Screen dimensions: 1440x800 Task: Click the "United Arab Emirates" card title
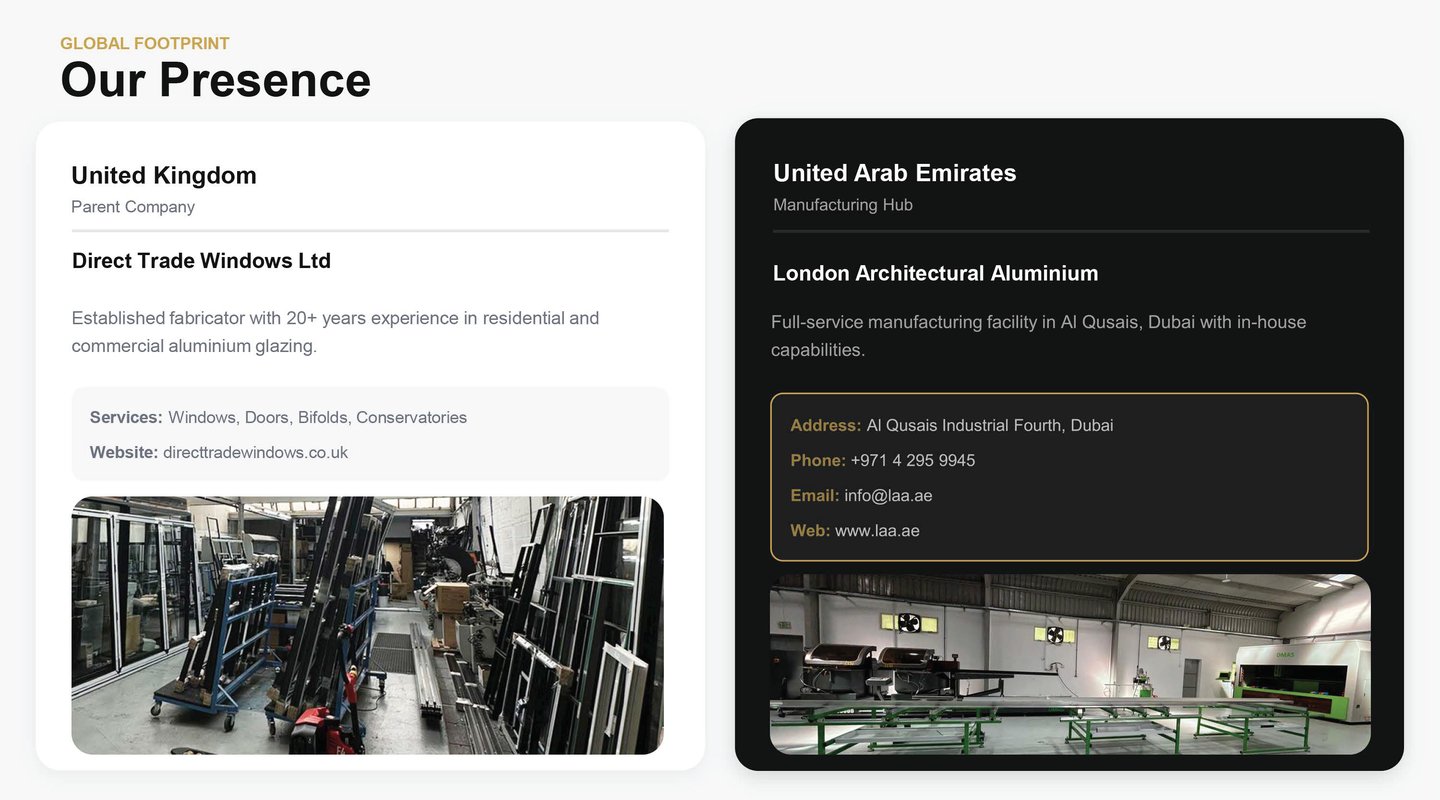(x=894, y=173)
